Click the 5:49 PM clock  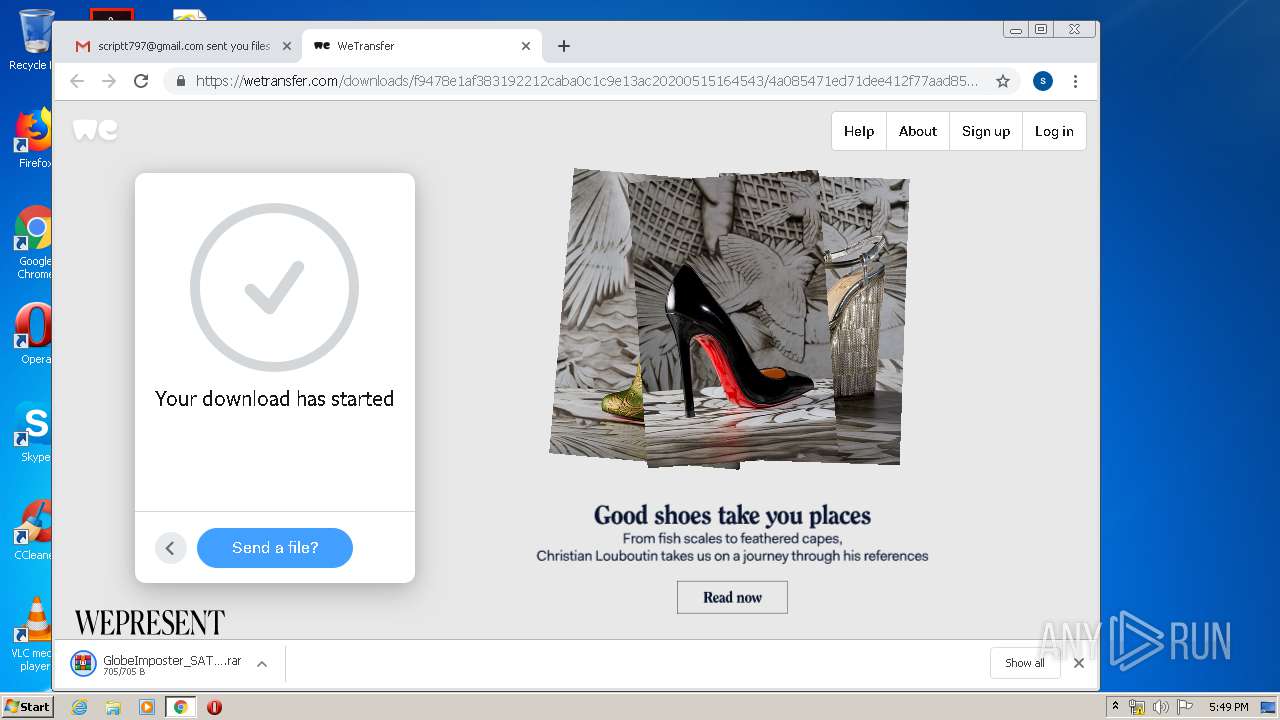(1228, 707)
